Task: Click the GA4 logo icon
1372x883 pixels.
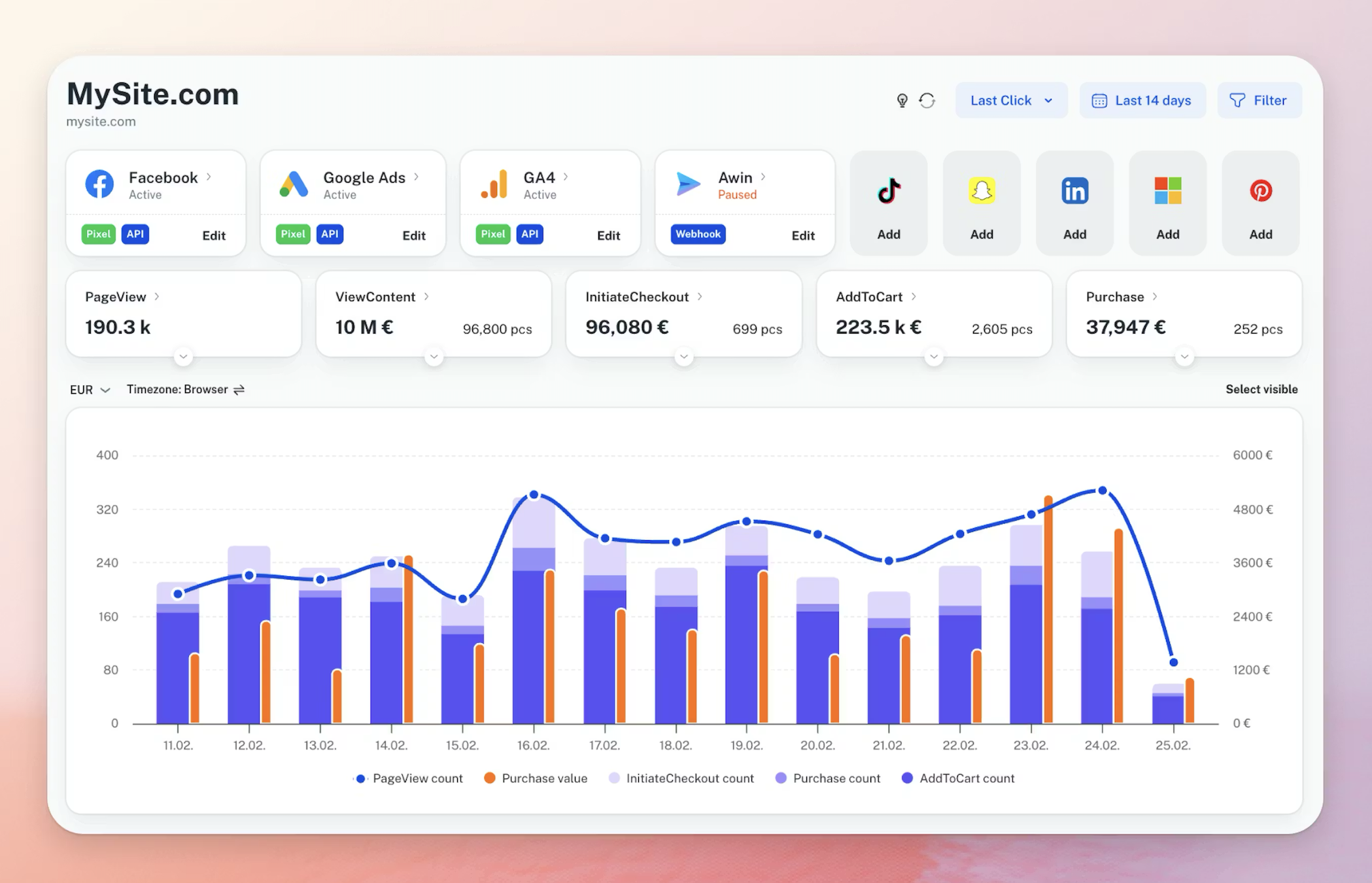Action: [x=494, y=184]
